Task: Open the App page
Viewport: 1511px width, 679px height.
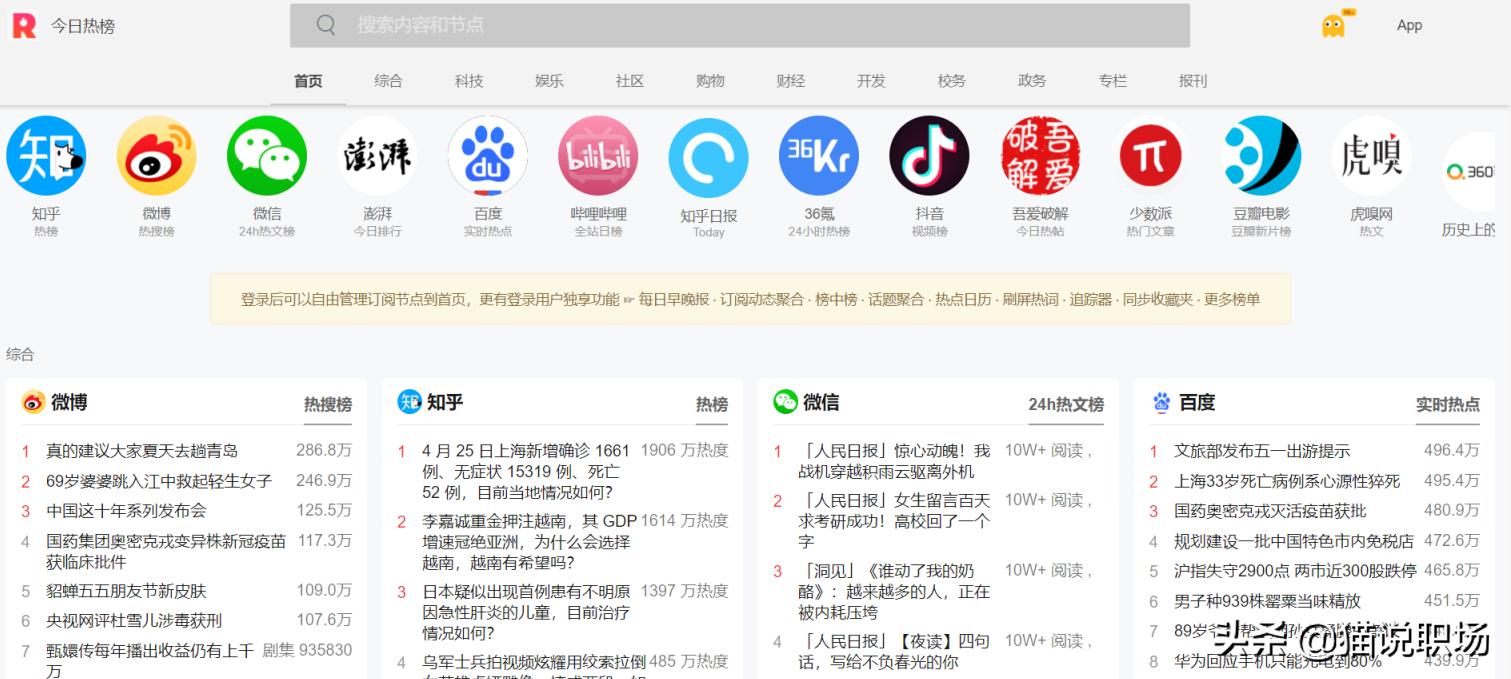Action: (1409, 25)
